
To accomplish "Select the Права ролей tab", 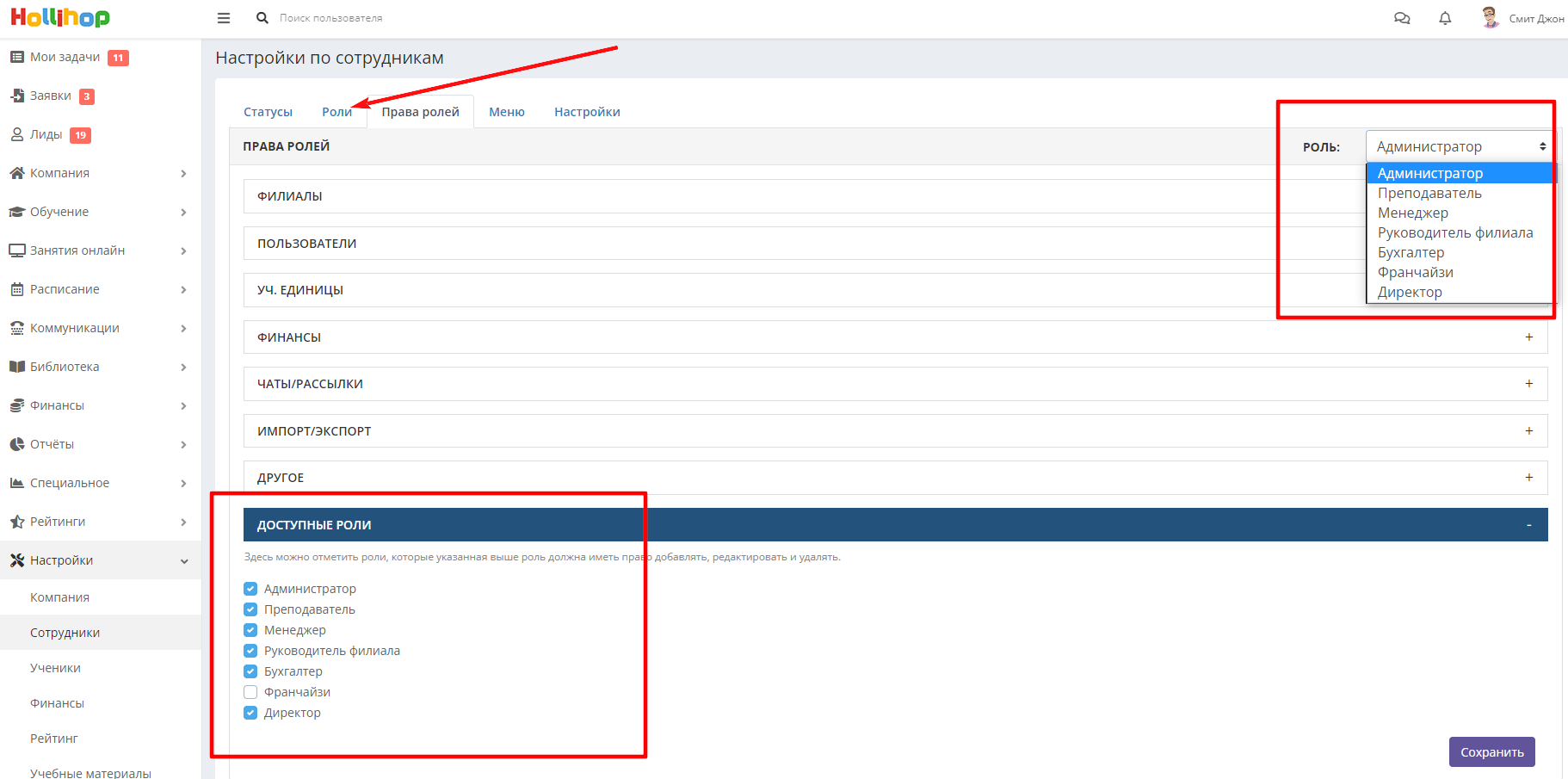I will (x=421, y=112).
